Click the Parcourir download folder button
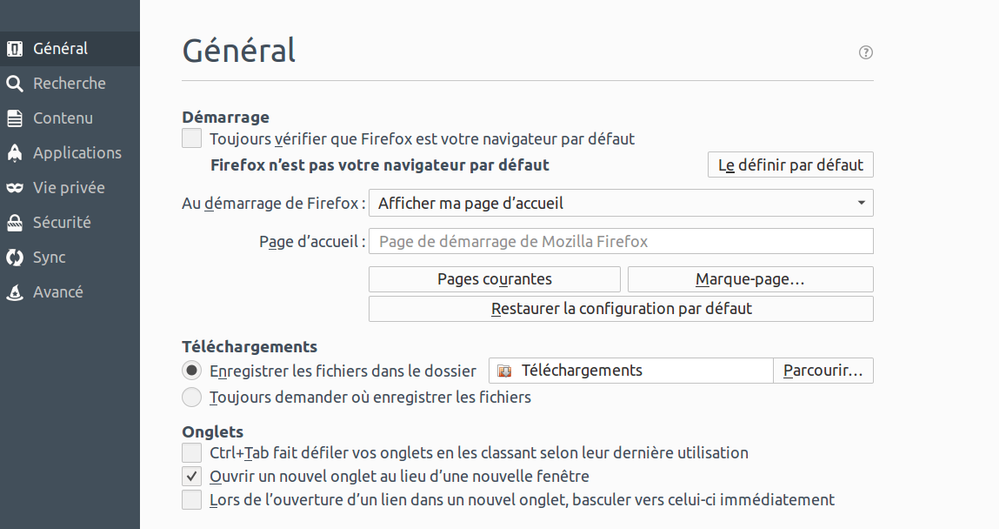Image resolution: width=999 pixels, height=529 pixels. pyautogui.click(x=822, y=370)
